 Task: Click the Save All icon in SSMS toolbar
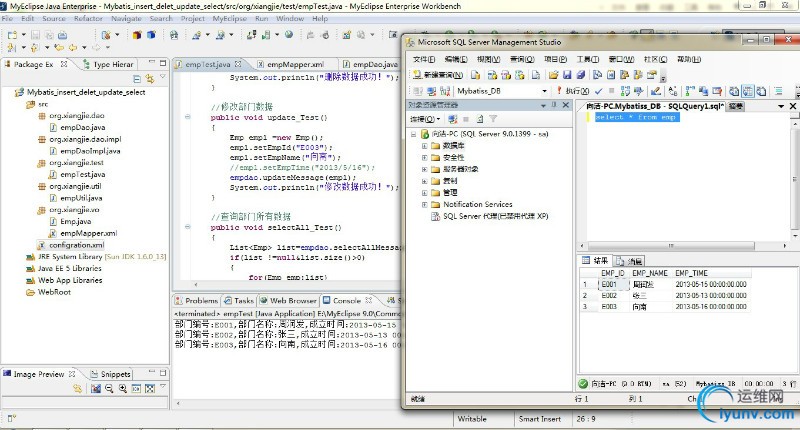581,75
